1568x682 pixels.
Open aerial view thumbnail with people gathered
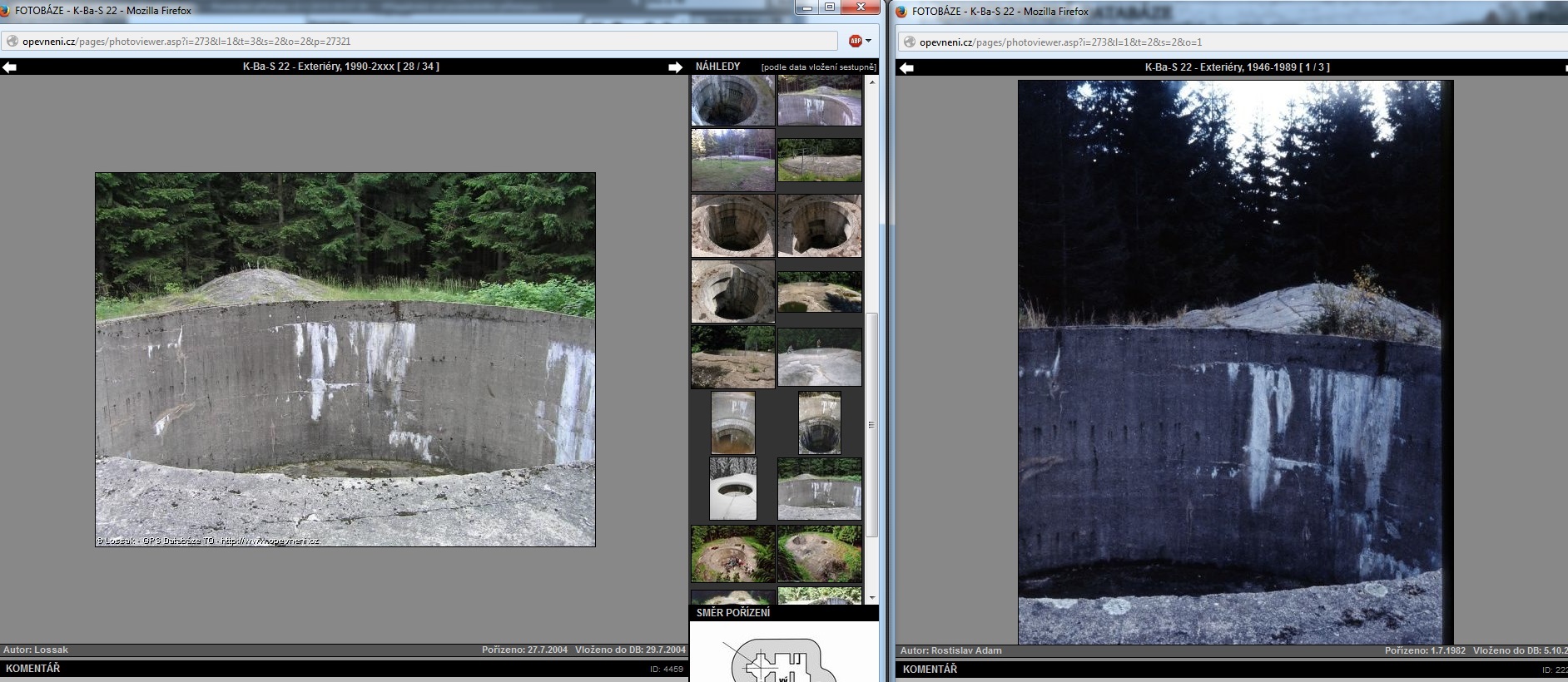tap(732, 554)
